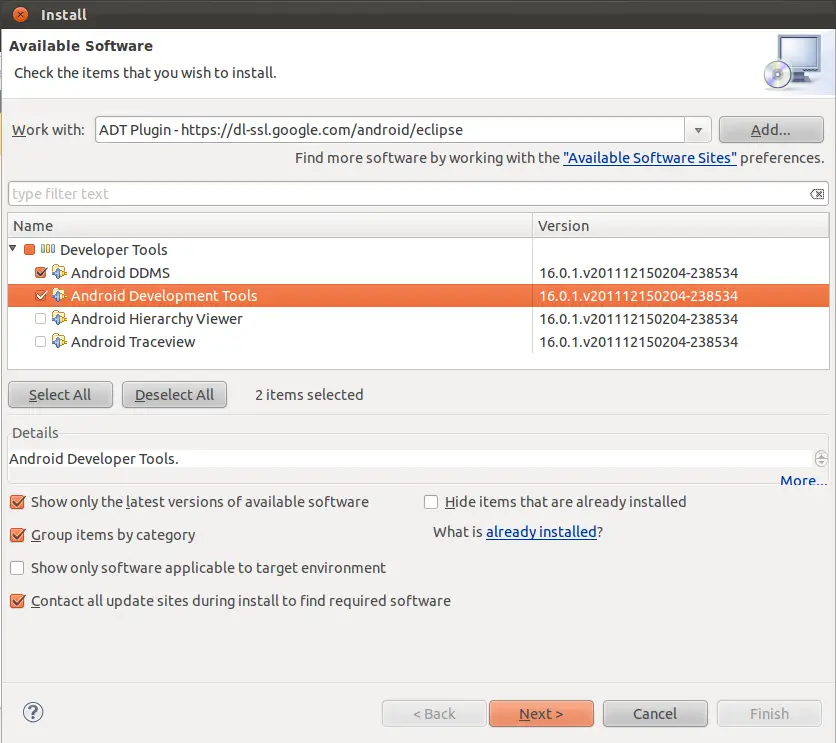Toggle Show only the latest versions option
836x743 pixels.
click(x=18, y=502)
